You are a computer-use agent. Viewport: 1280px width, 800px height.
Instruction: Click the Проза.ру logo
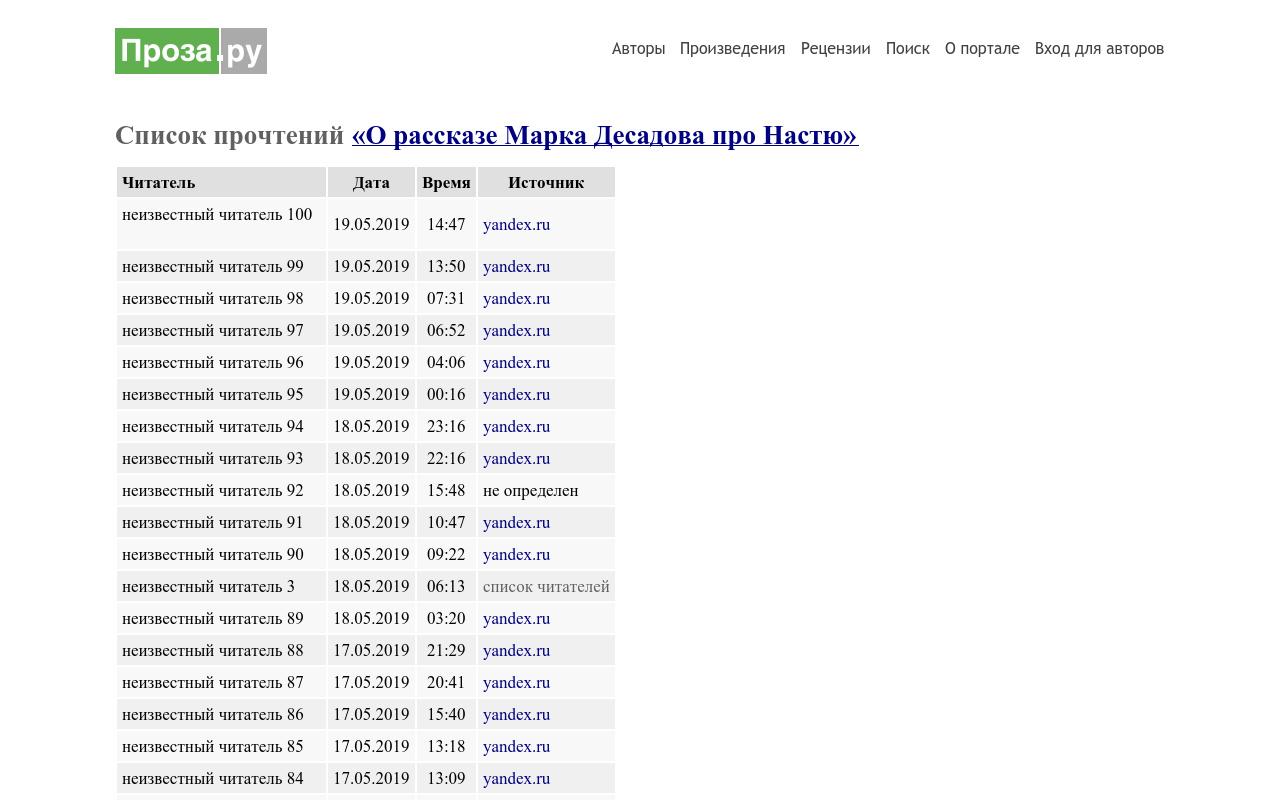[191, 51]
